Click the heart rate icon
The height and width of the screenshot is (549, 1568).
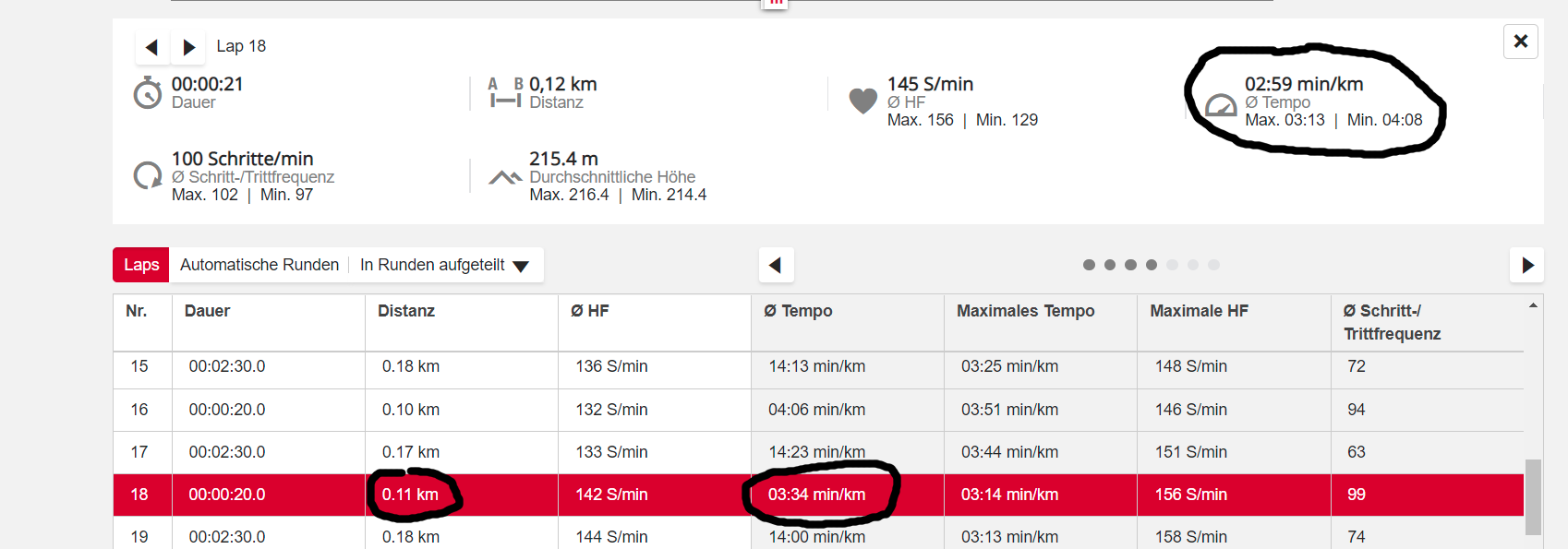point(862,100)
